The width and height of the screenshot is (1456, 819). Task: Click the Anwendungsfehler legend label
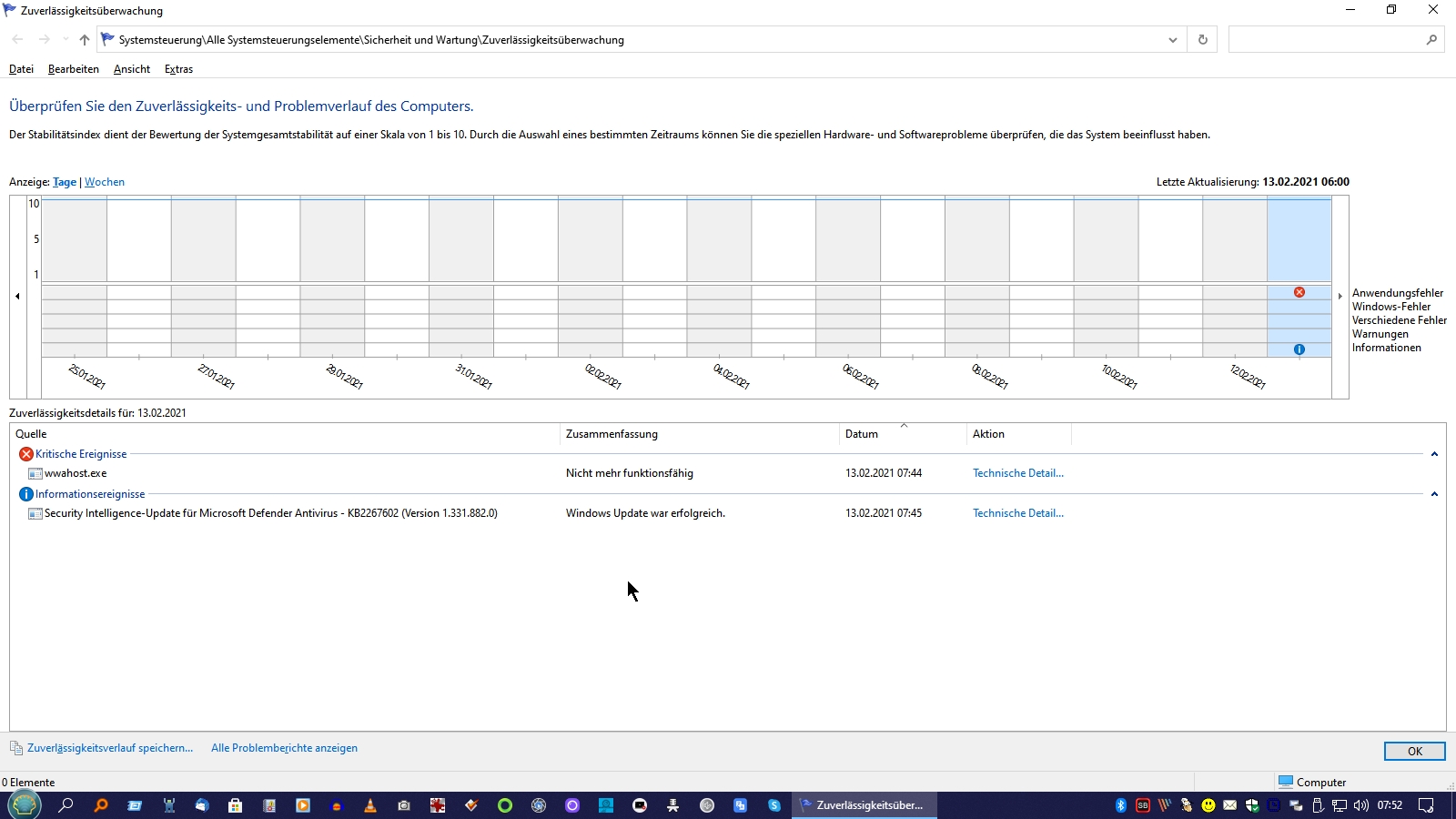[1398, 293]
